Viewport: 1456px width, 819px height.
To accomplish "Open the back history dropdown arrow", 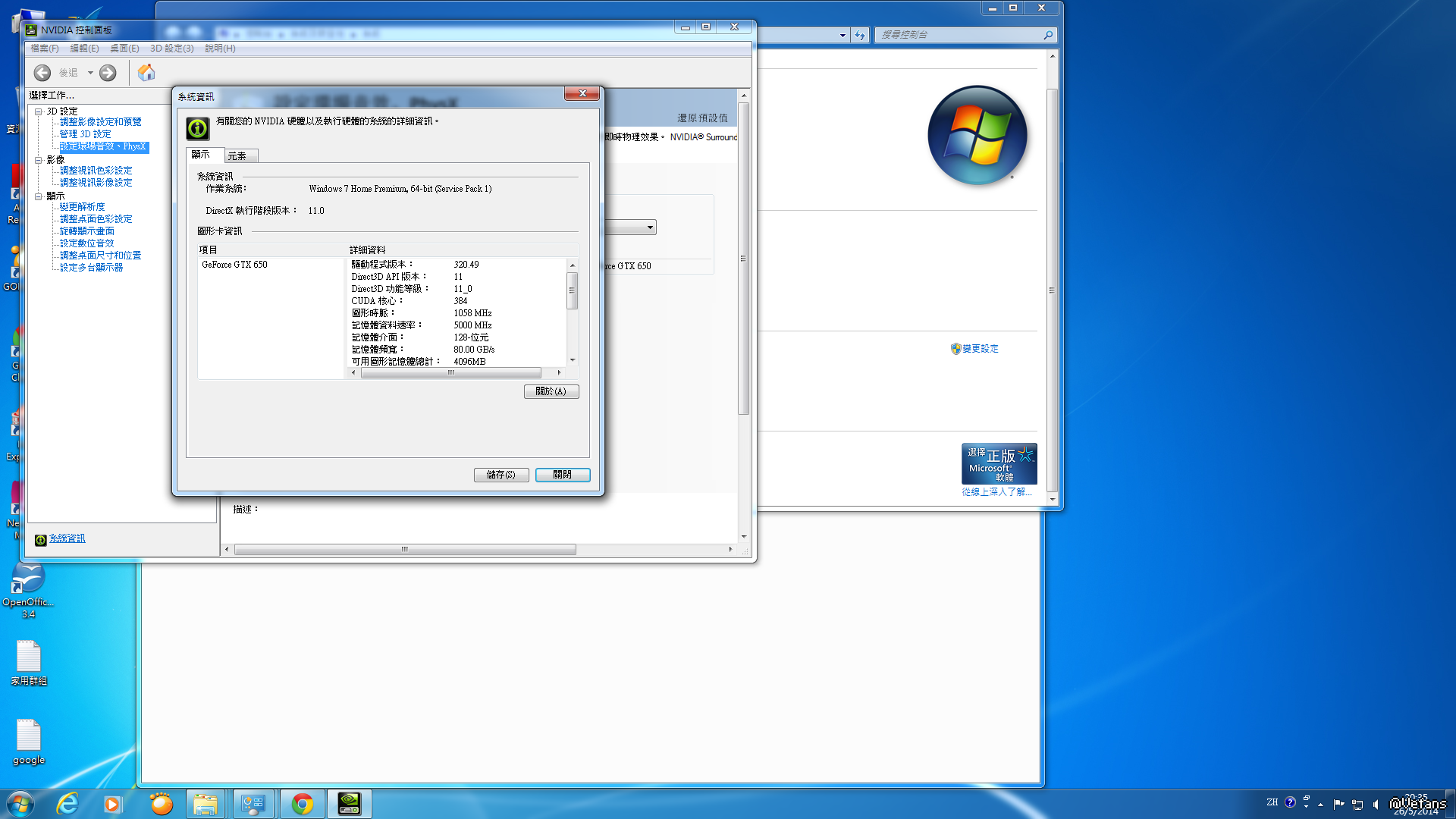I will [90, 73].
